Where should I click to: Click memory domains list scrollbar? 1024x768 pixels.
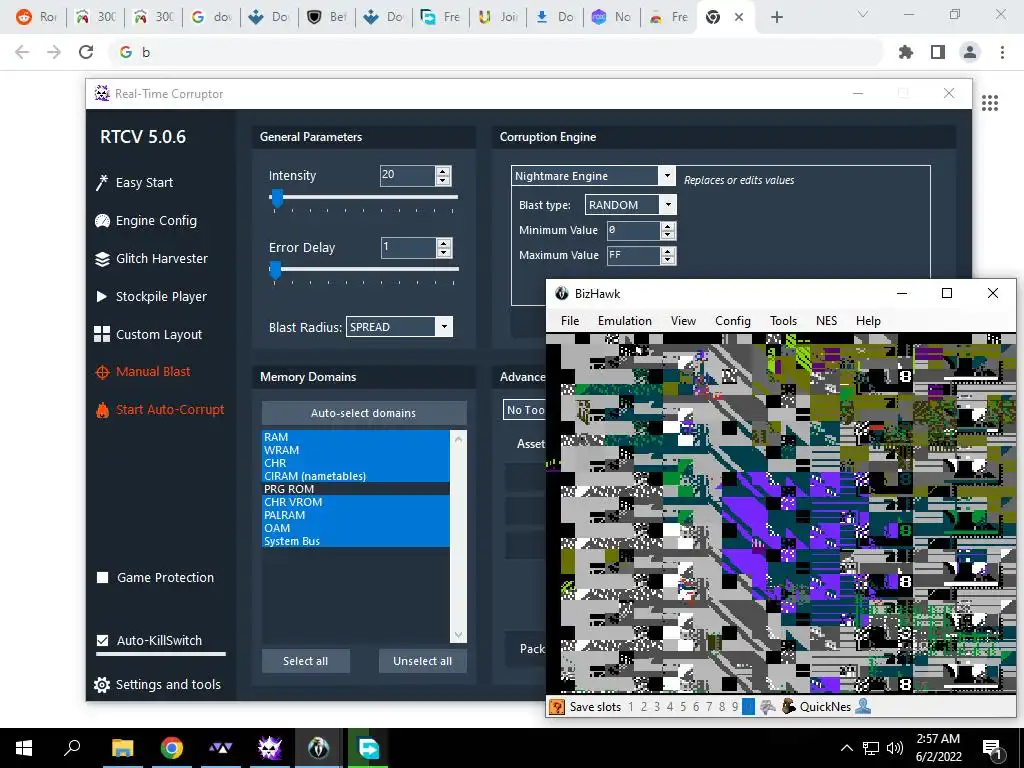(458, 536)
